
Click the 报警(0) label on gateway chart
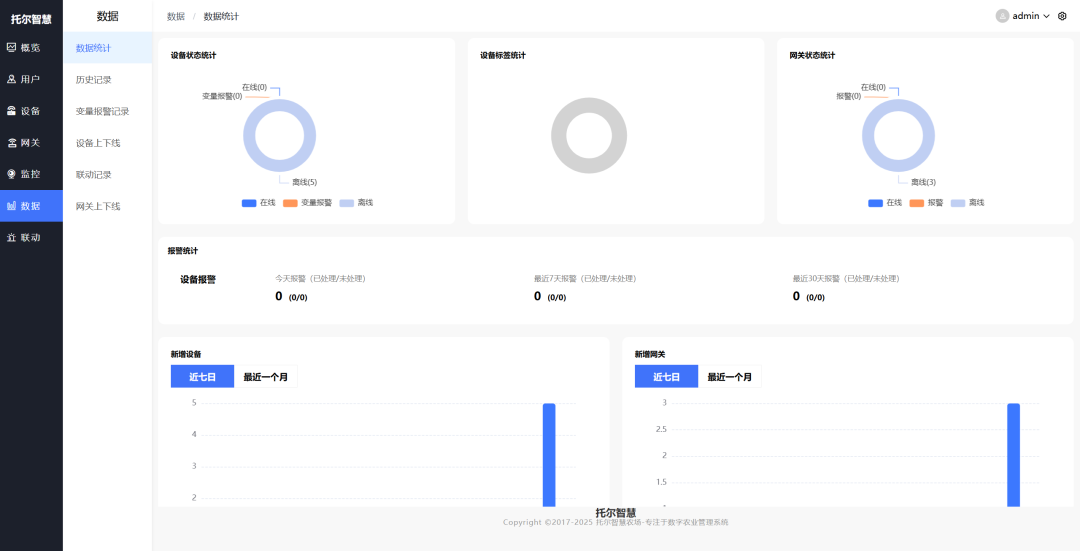click(849, 96)
